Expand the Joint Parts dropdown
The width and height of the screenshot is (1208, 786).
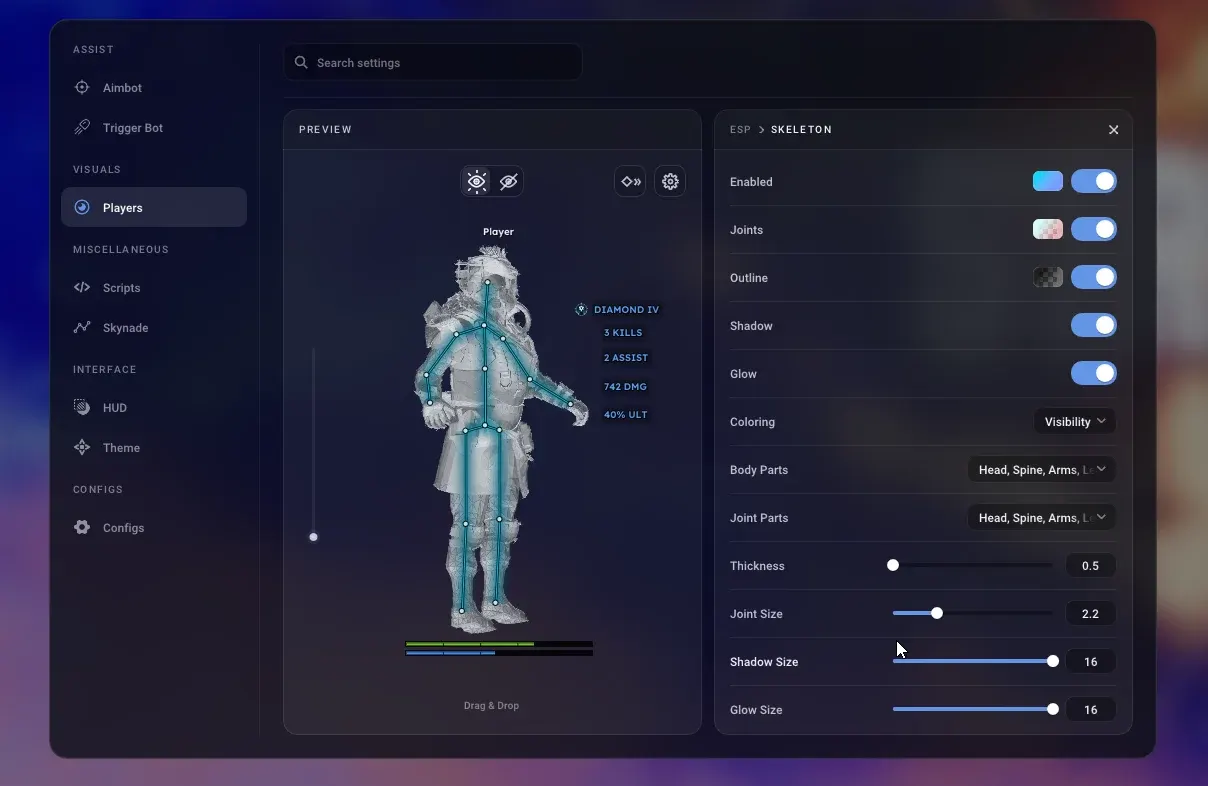click(x=1042, y=517)
